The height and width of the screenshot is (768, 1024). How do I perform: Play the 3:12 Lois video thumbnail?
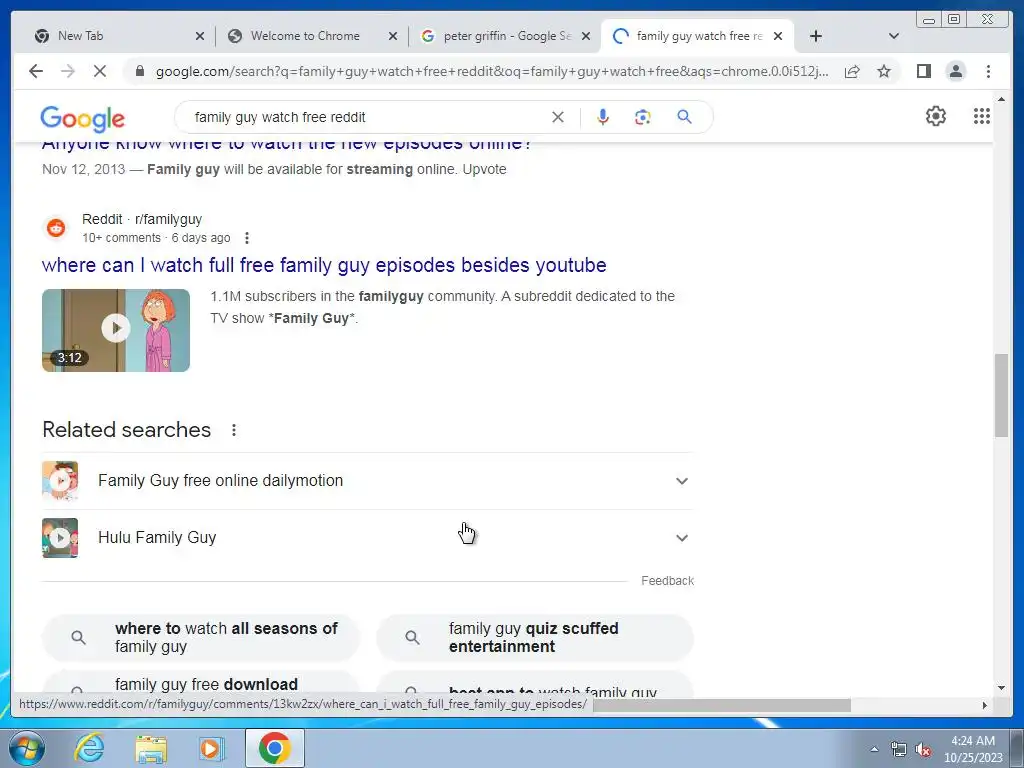[116, 330]
